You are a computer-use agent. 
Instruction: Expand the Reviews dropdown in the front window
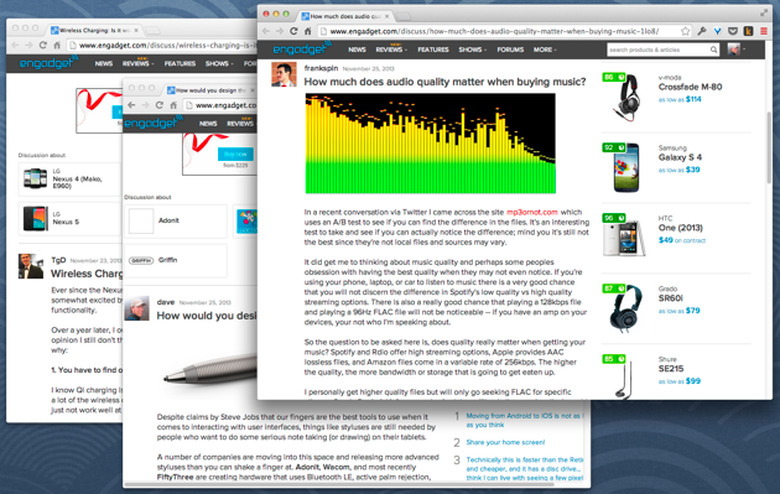[x=389, y=49]
